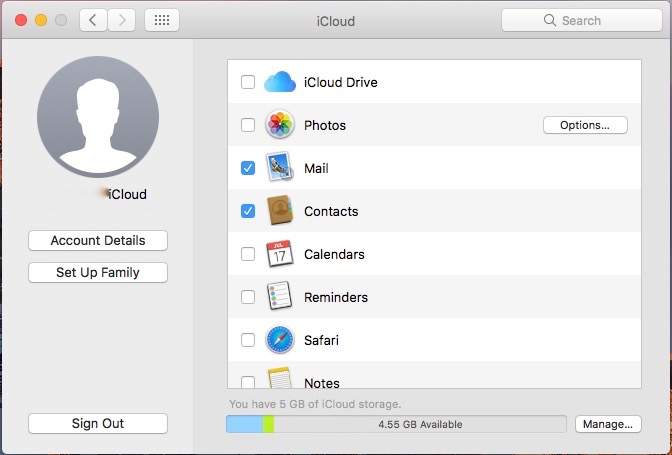Click the Photos flower icon
This screenshot has width=672, height=455.
click(280, 125)
